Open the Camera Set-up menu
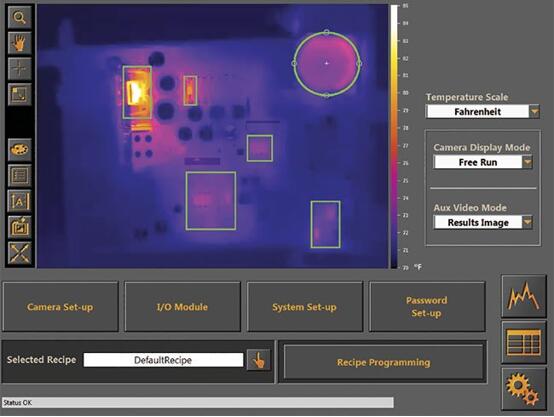The image size is (554, 417). coord(60,307)
